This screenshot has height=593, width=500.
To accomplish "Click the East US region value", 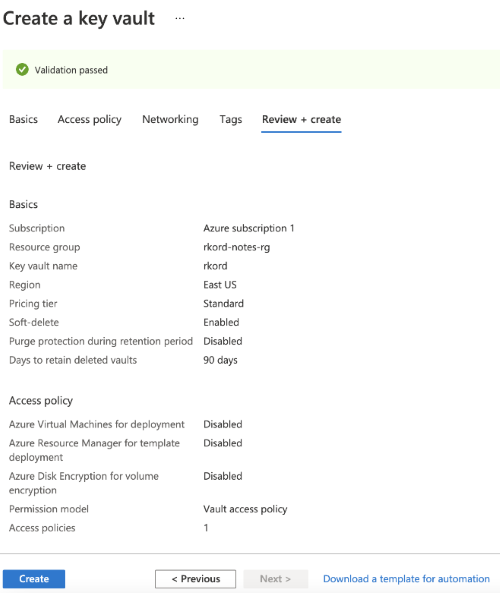I will click(x=220, y=285).
